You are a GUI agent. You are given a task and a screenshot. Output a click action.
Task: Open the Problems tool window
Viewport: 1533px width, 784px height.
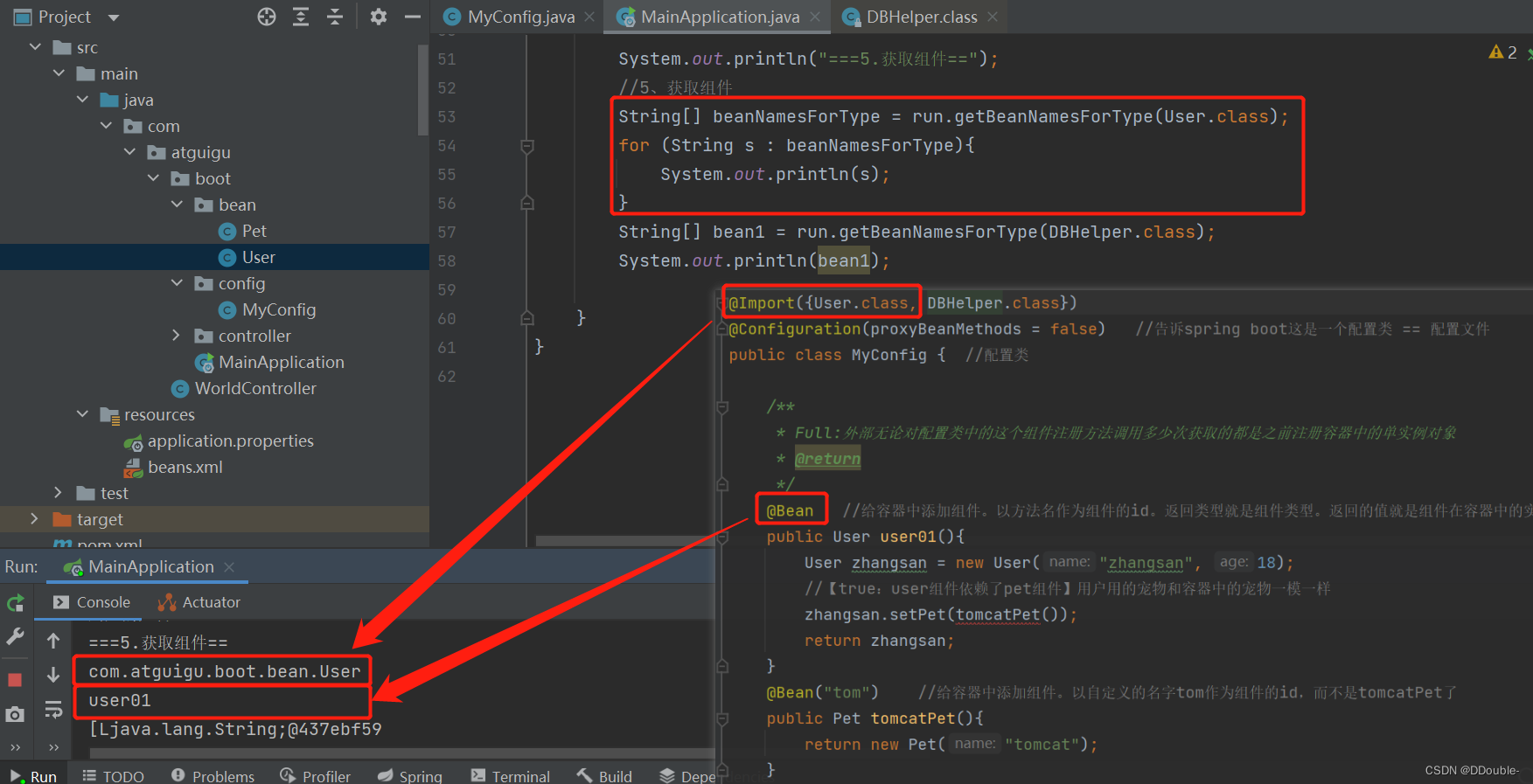(x=213, y=776)
